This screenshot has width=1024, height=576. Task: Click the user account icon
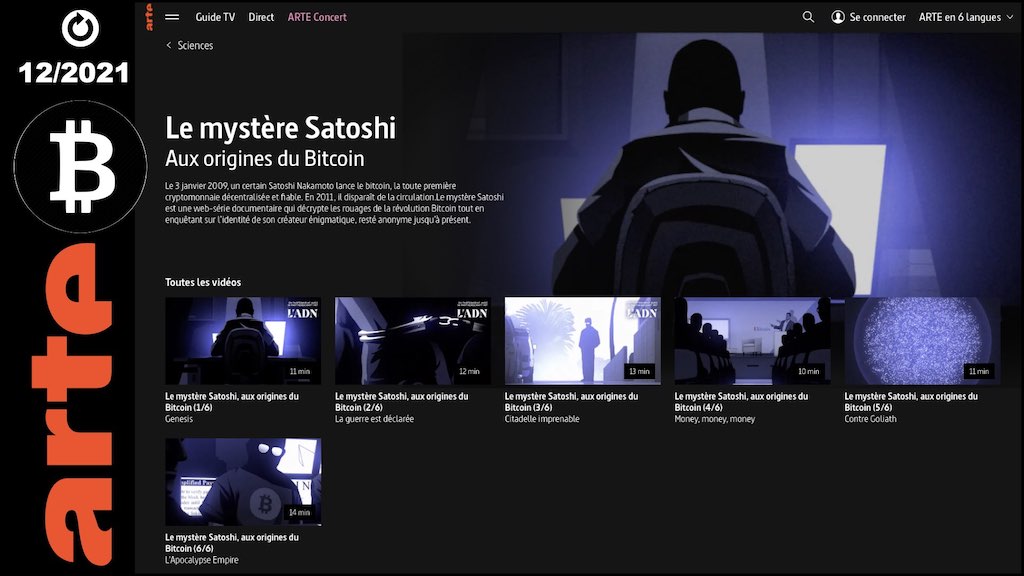click(x=838, y=17)
